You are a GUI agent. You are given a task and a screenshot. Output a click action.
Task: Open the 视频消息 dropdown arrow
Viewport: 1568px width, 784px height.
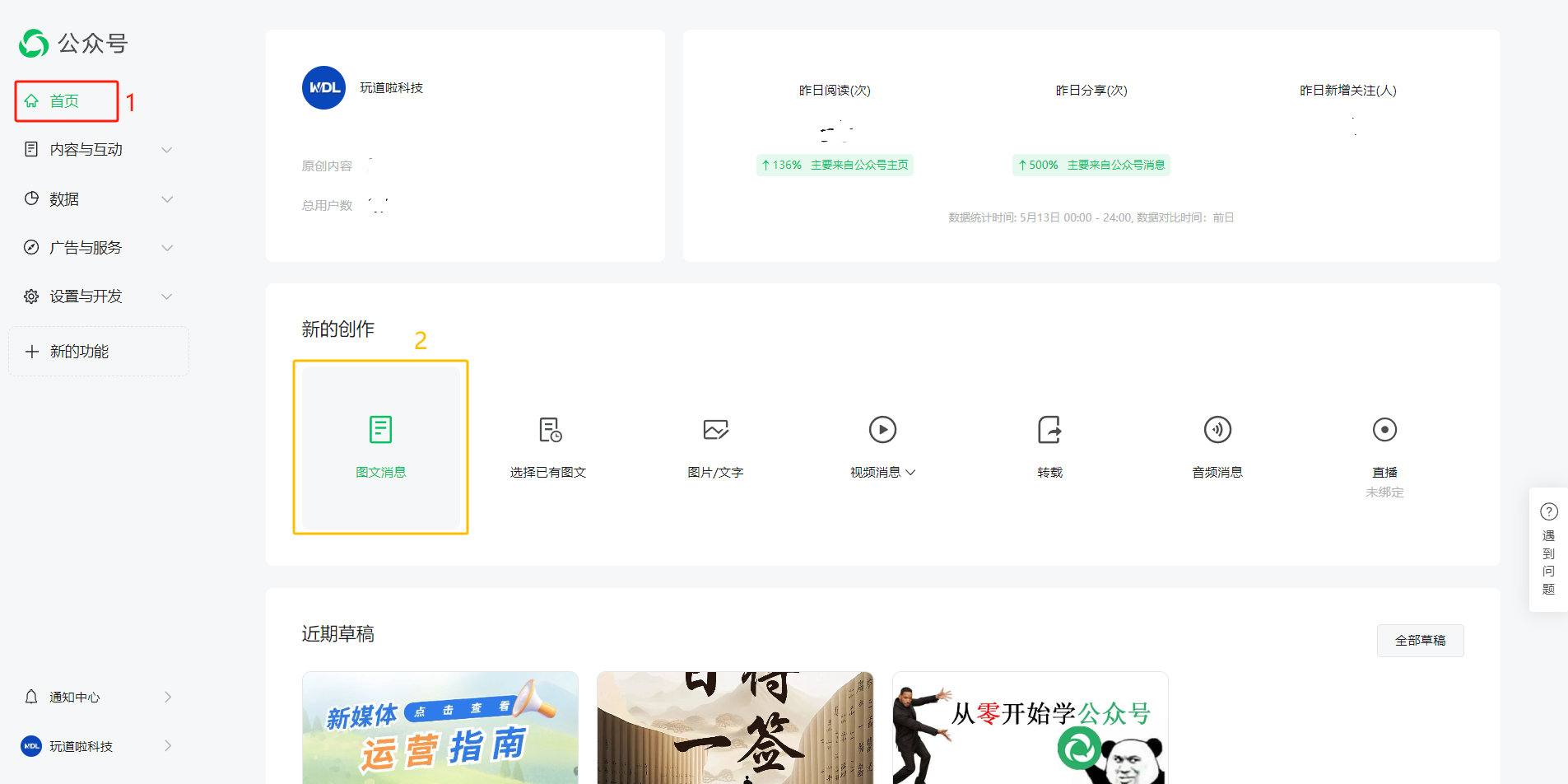(x=910, y=473)
